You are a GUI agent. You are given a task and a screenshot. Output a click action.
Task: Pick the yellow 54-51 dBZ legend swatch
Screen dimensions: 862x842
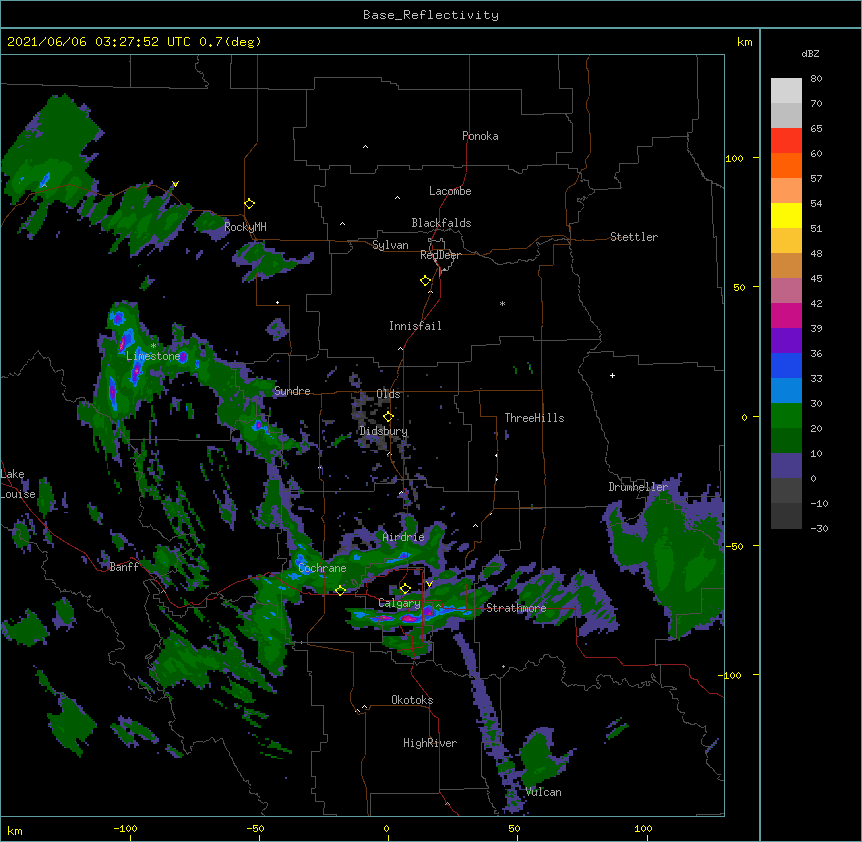click(786, 215)
